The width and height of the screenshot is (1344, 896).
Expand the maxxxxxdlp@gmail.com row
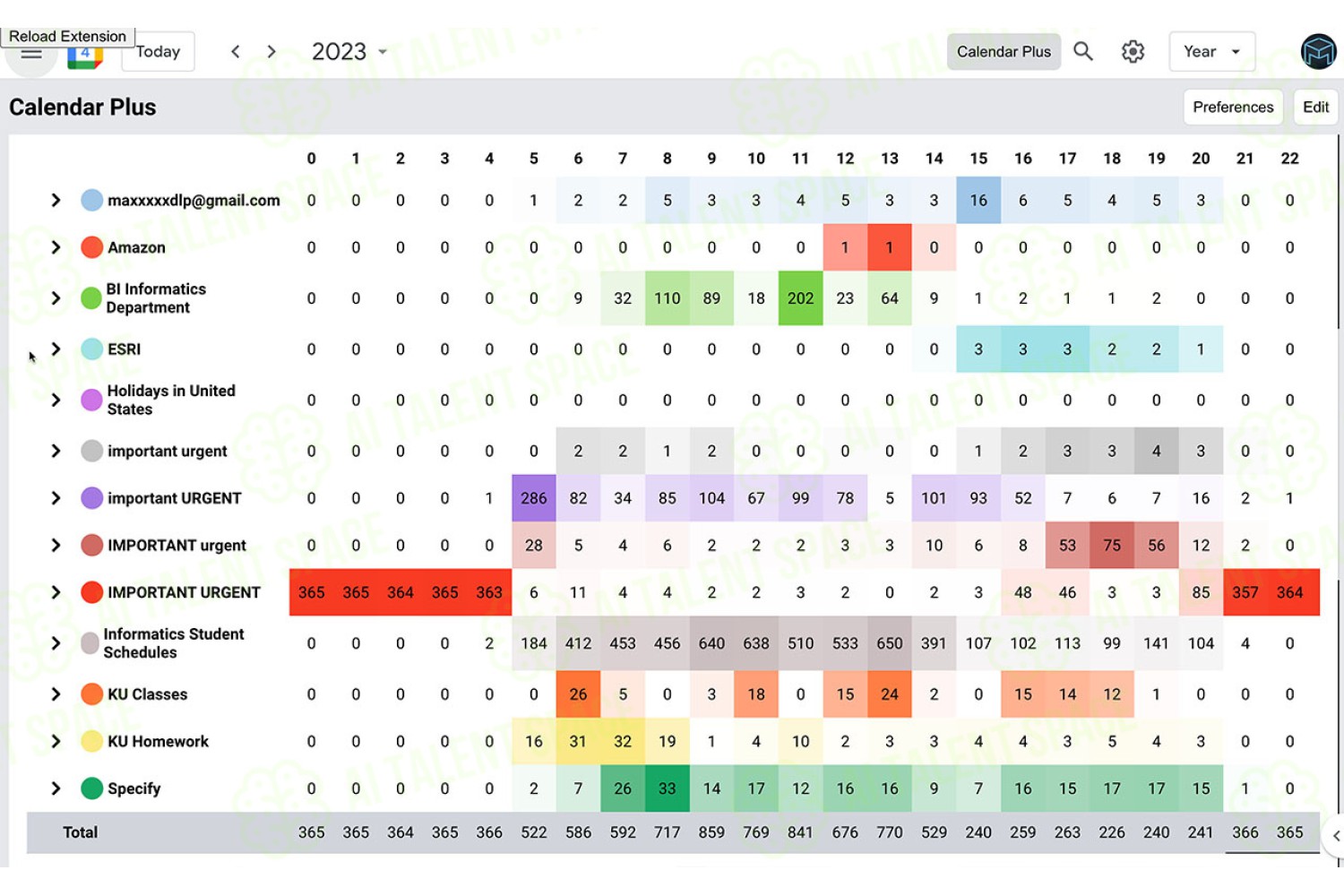point(56,200)
